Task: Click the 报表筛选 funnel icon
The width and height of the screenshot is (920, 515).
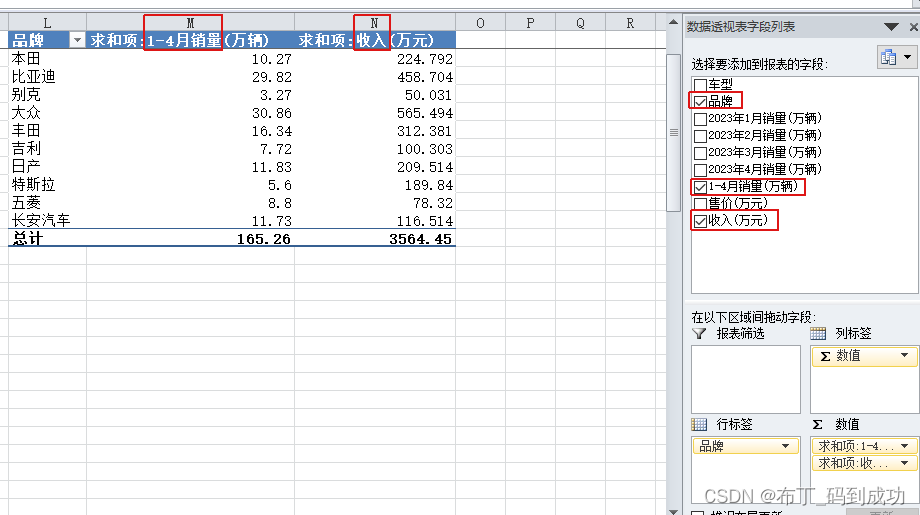Action: pos(699,334)
